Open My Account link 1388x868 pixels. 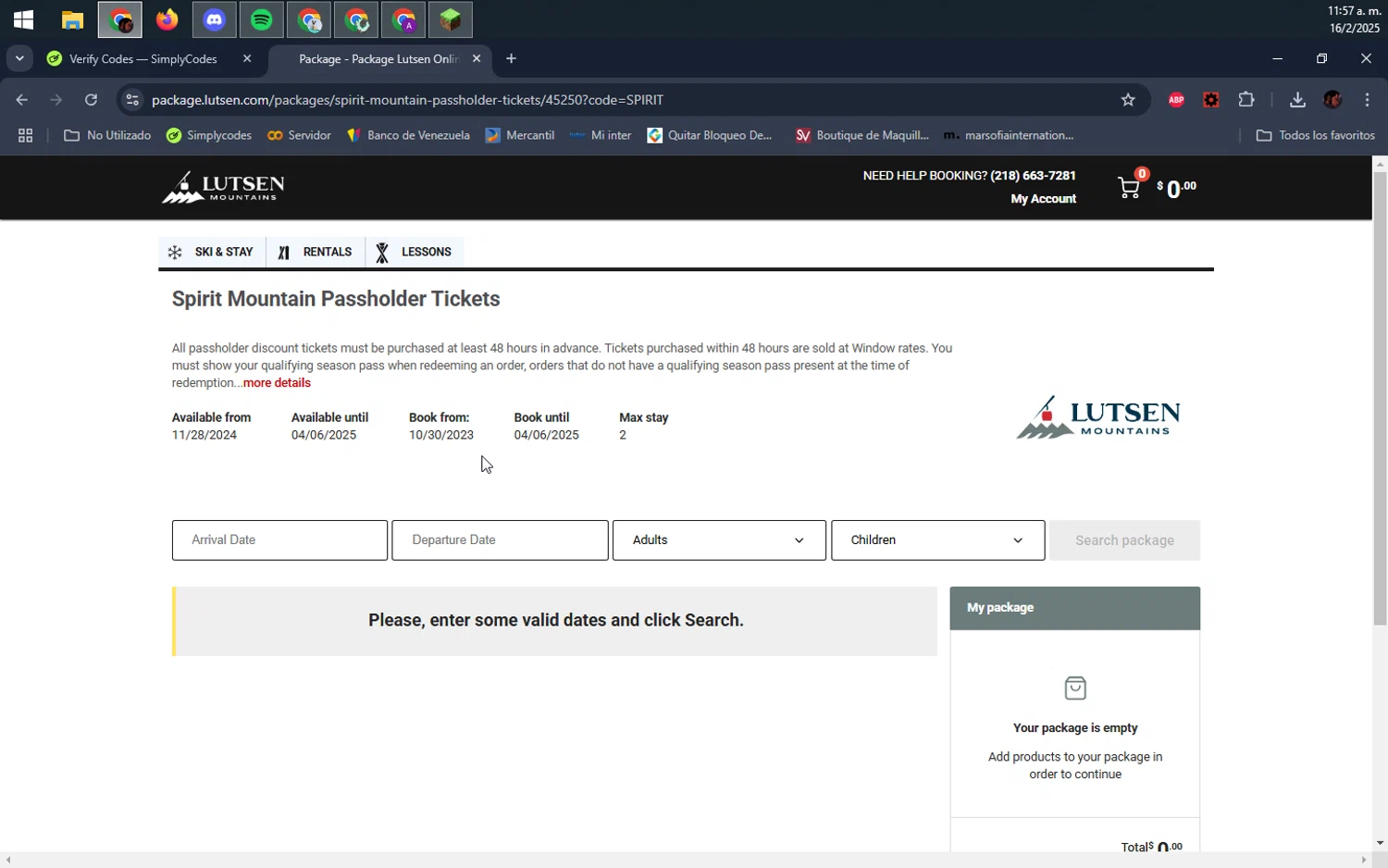[1043, 199]
